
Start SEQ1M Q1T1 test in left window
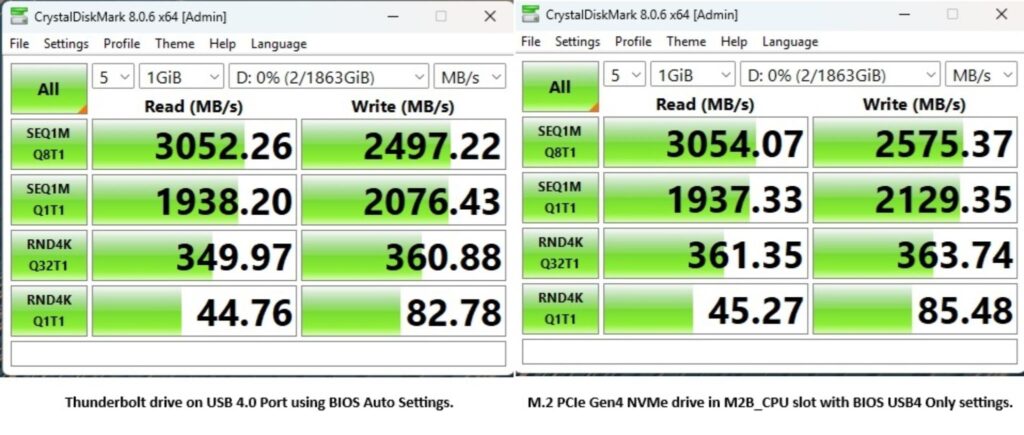click(49, 200)
